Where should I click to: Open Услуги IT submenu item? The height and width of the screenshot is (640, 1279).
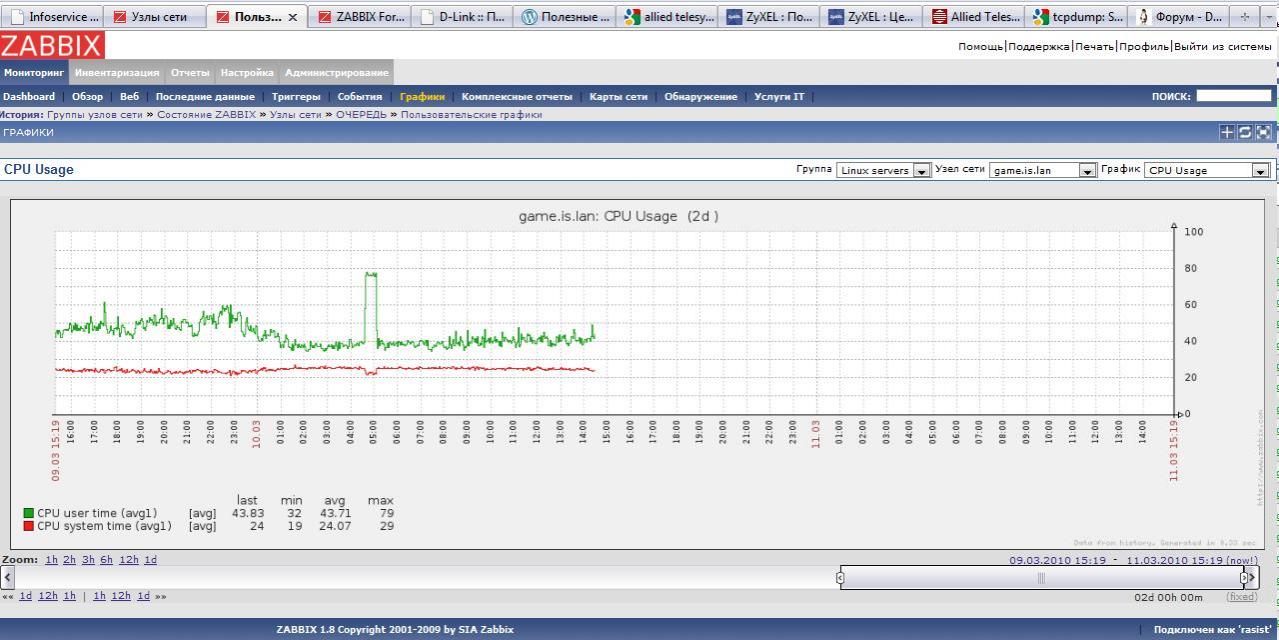pos(779,97)
